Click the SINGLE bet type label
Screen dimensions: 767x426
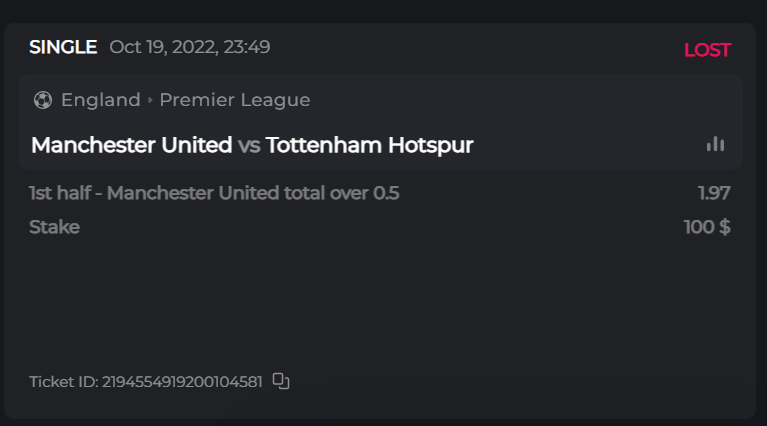point(63,47)
